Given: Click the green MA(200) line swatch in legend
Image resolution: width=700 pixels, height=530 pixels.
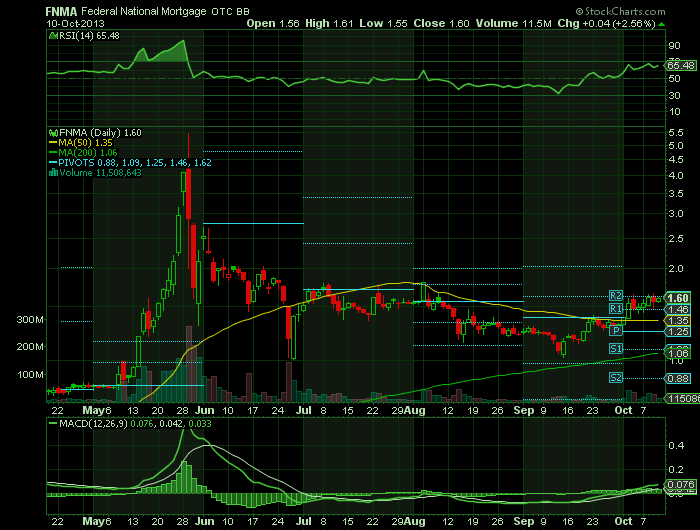Looking at the screenshot, I should pos(53,153).
